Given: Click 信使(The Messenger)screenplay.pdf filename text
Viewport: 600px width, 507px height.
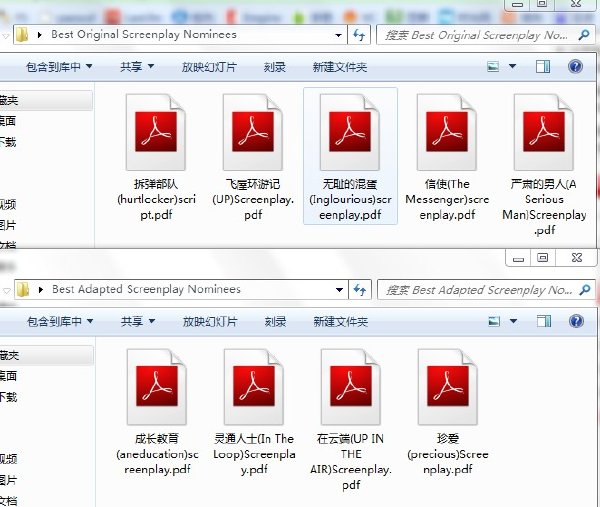Looking at the screenshot, I should click(447, 199).
